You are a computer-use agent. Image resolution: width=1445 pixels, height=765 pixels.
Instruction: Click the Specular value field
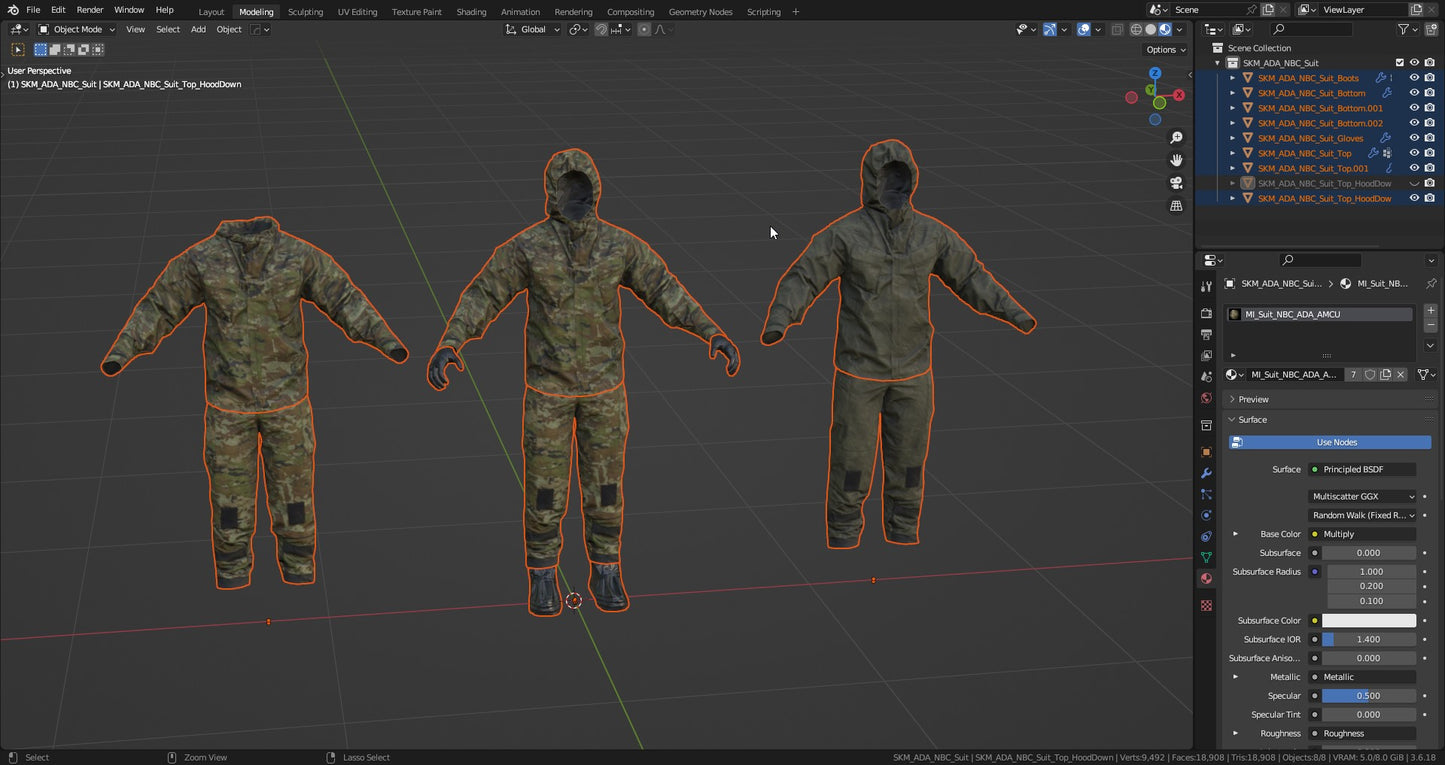[x=1368, y=696]
